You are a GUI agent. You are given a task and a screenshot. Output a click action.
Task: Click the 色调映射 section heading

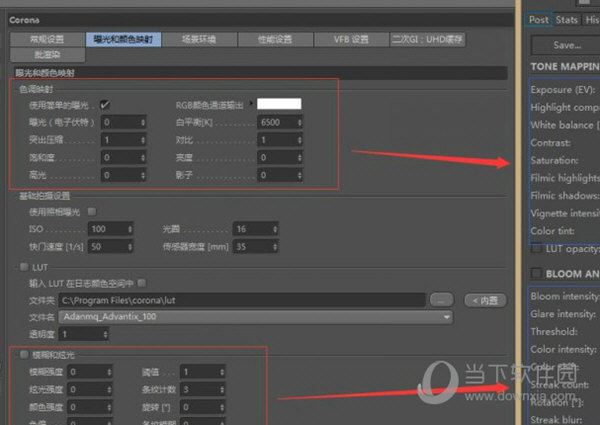coord(36,89)
